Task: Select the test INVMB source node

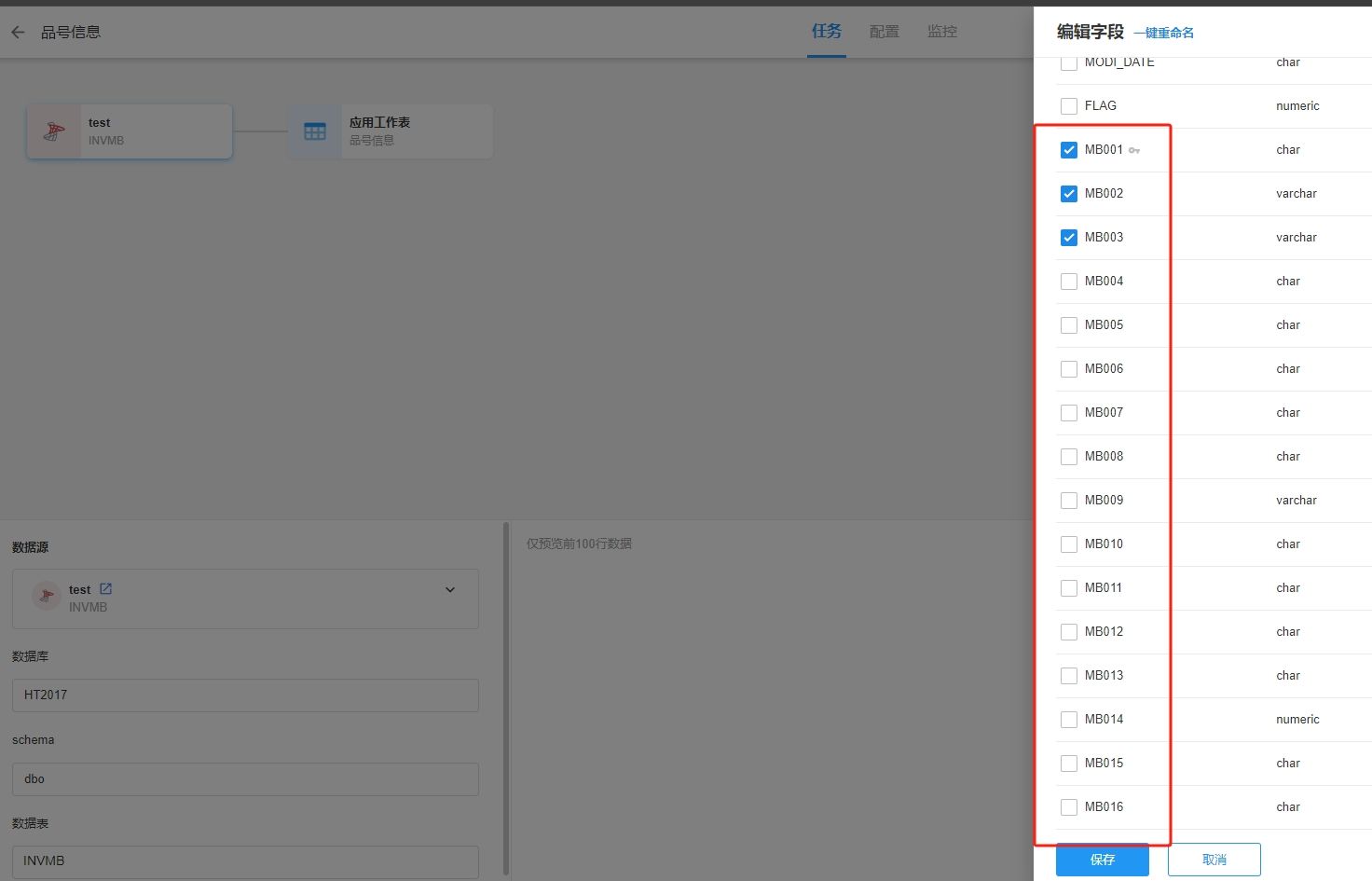Action: 140,131
